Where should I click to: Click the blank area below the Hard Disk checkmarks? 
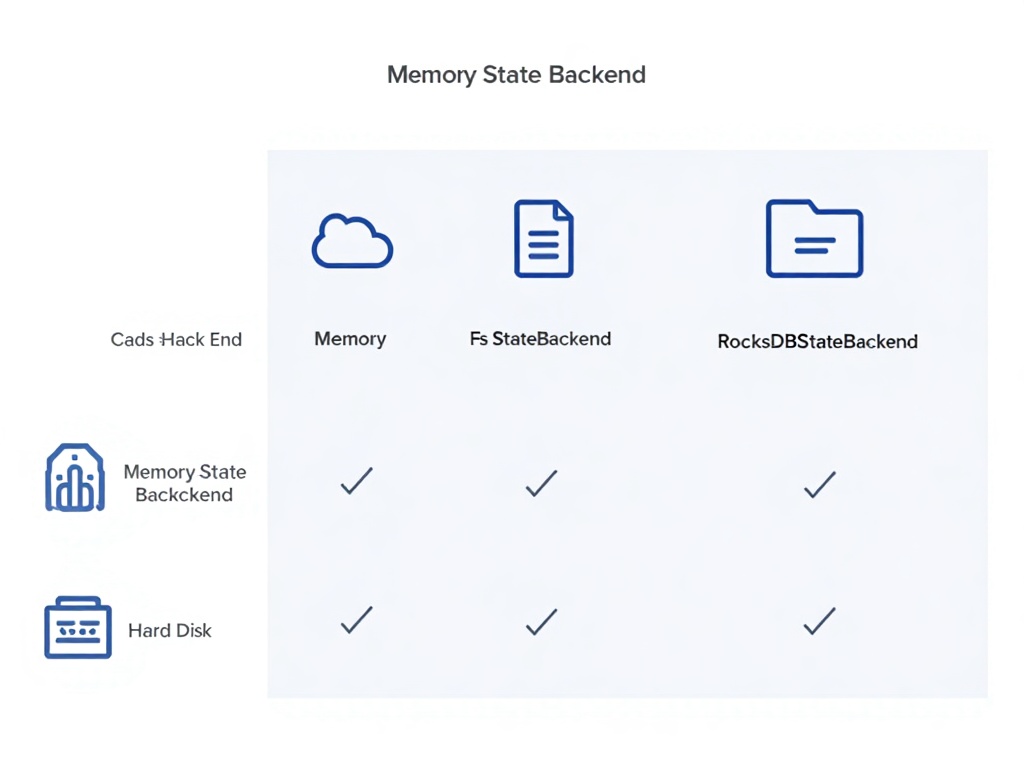tap(627, 673)
